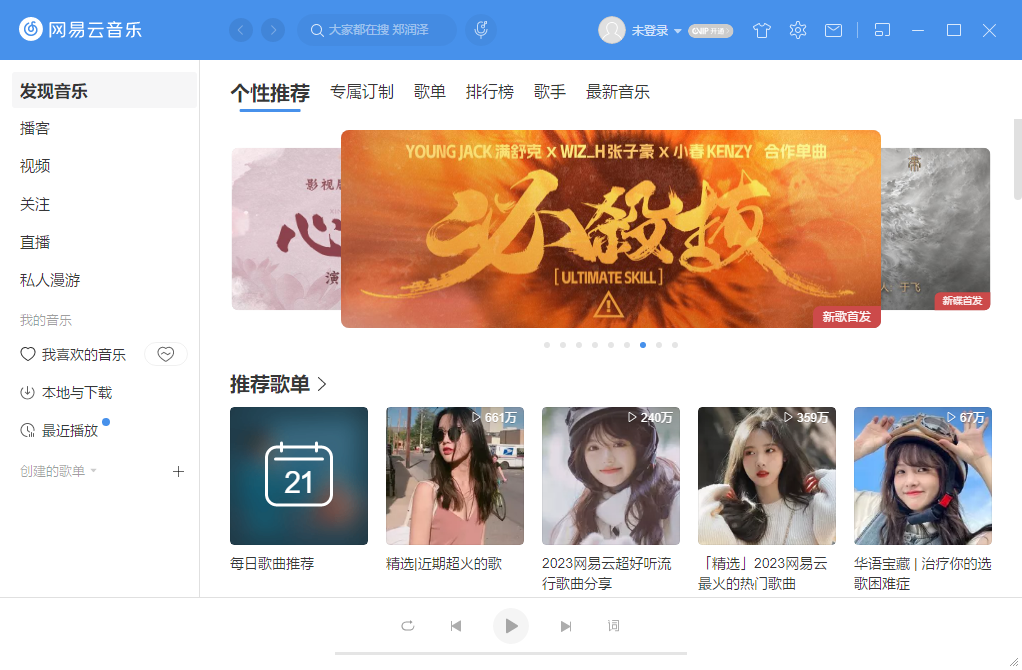Click the VIP 开通 badge button

pos(710,31)
